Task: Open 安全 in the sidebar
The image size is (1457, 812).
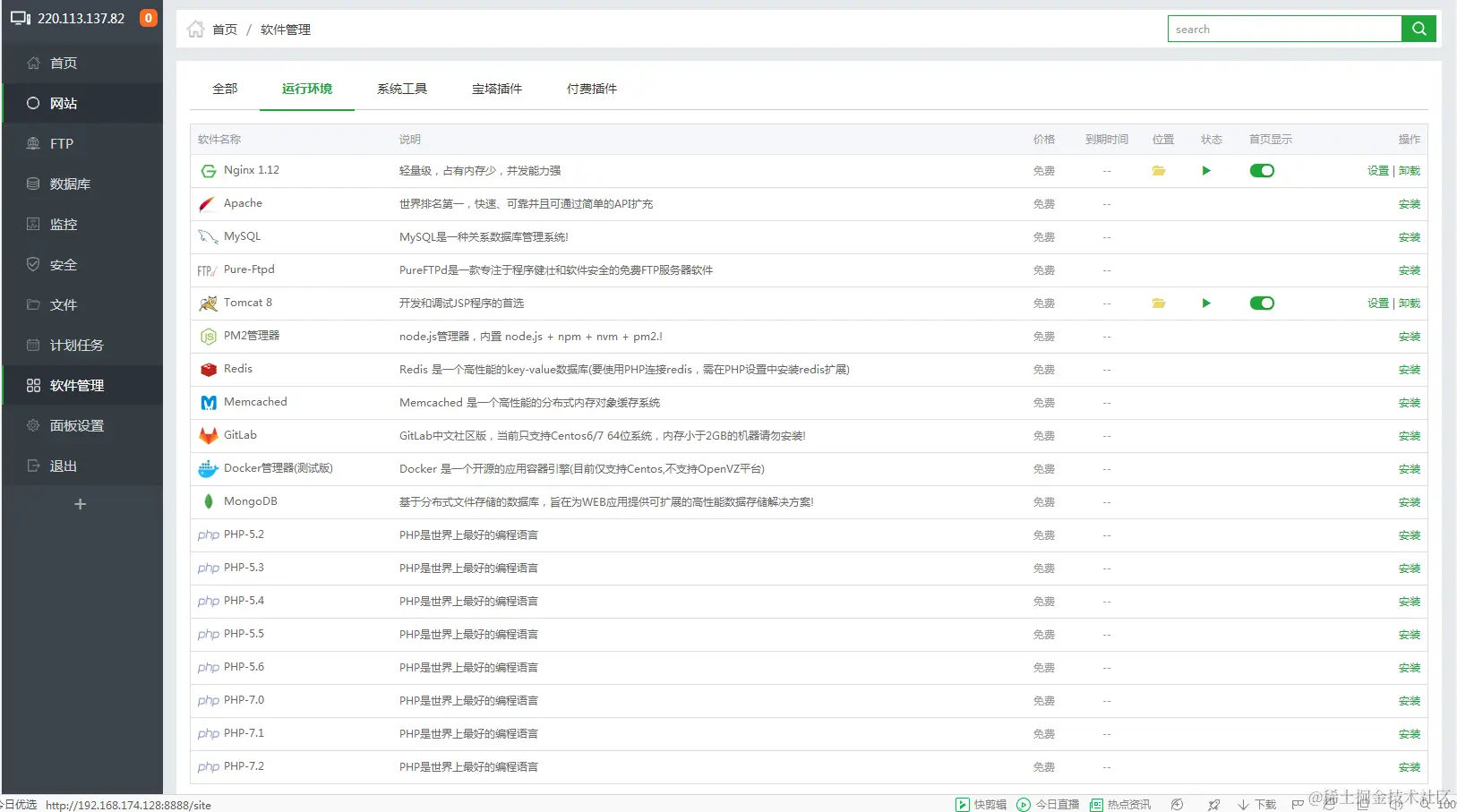Action: 82,264
